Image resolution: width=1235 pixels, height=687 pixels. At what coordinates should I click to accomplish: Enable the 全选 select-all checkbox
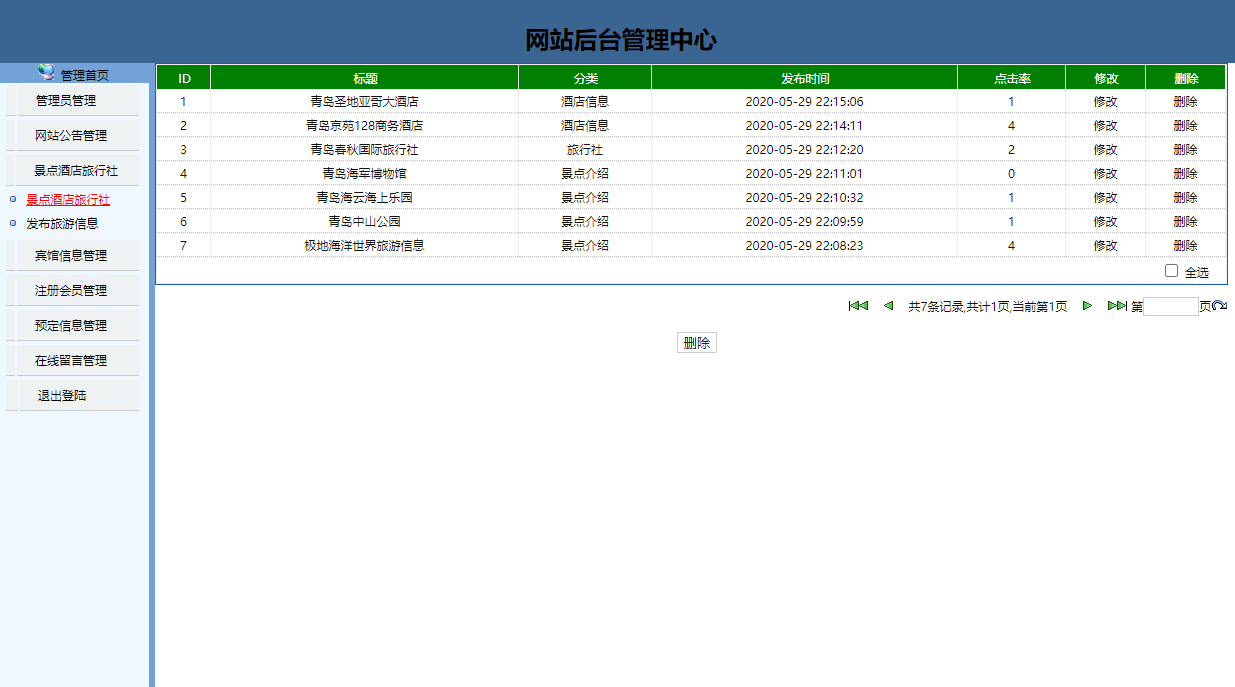1170,270
